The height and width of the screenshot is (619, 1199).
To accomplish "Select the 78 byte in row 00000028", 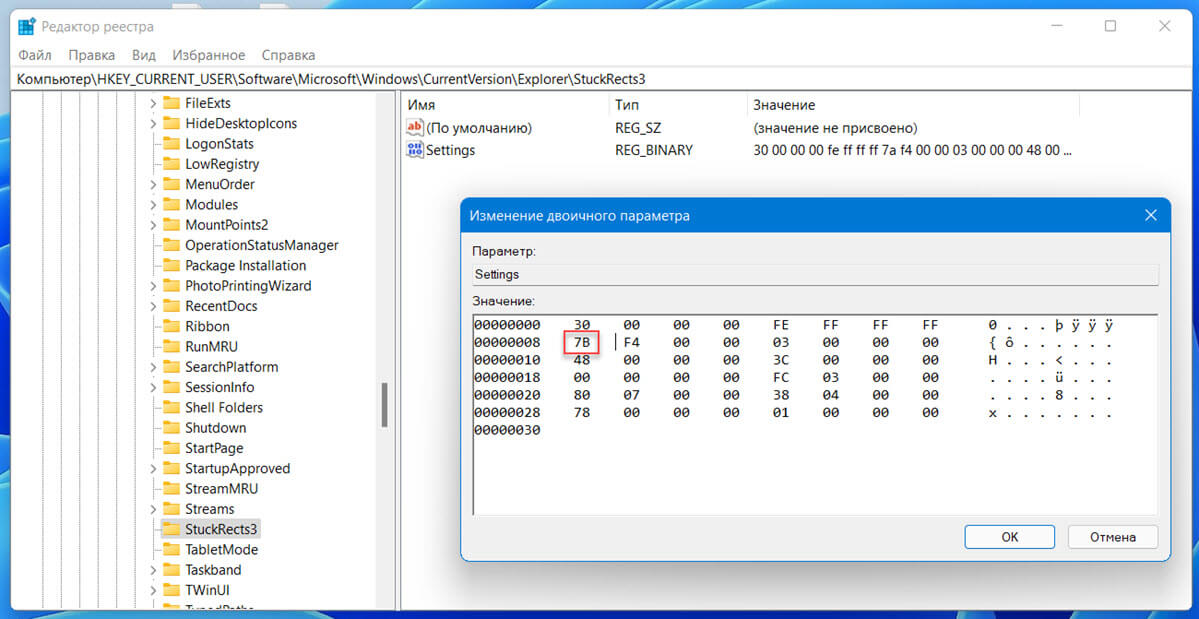I will [x=581, y=413].
